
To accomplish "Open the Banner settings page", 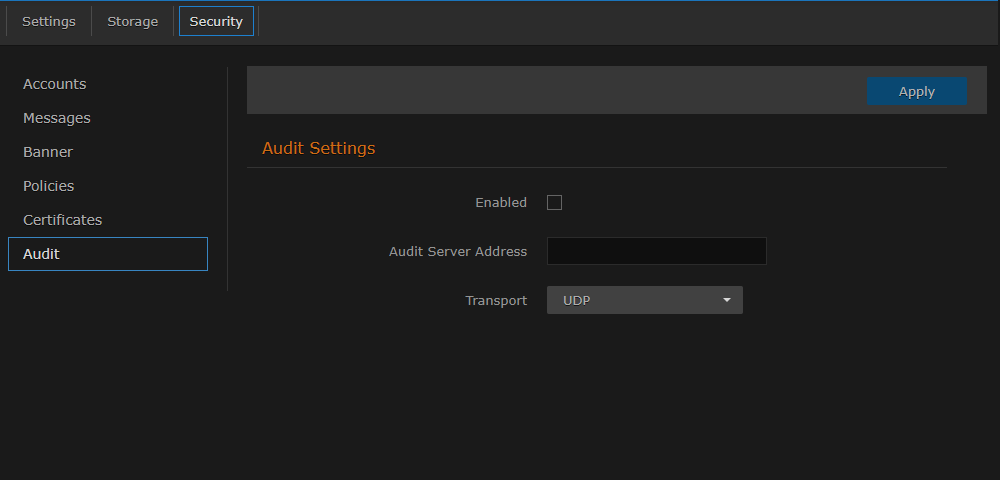I will [48, 152].
